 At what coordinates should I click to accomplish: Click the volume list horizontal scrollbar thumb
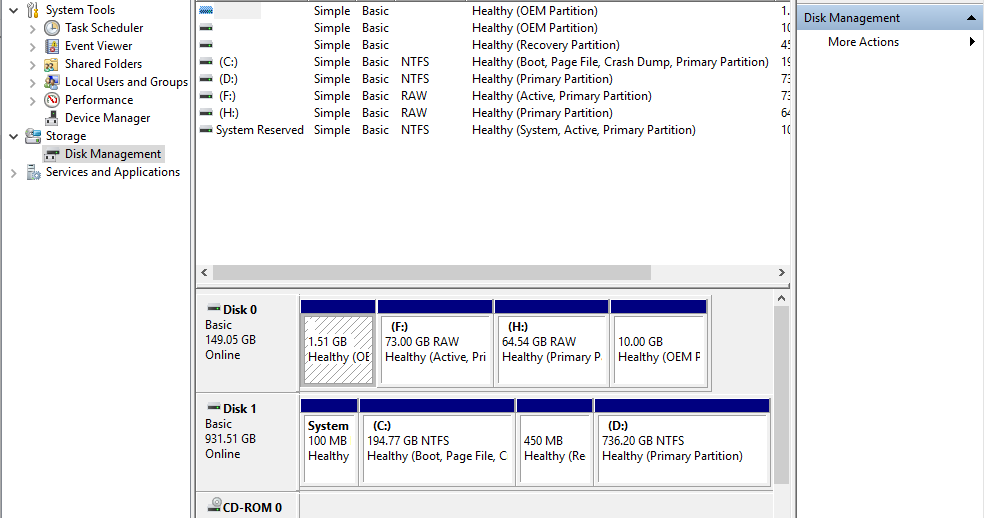tap(432, 272)
